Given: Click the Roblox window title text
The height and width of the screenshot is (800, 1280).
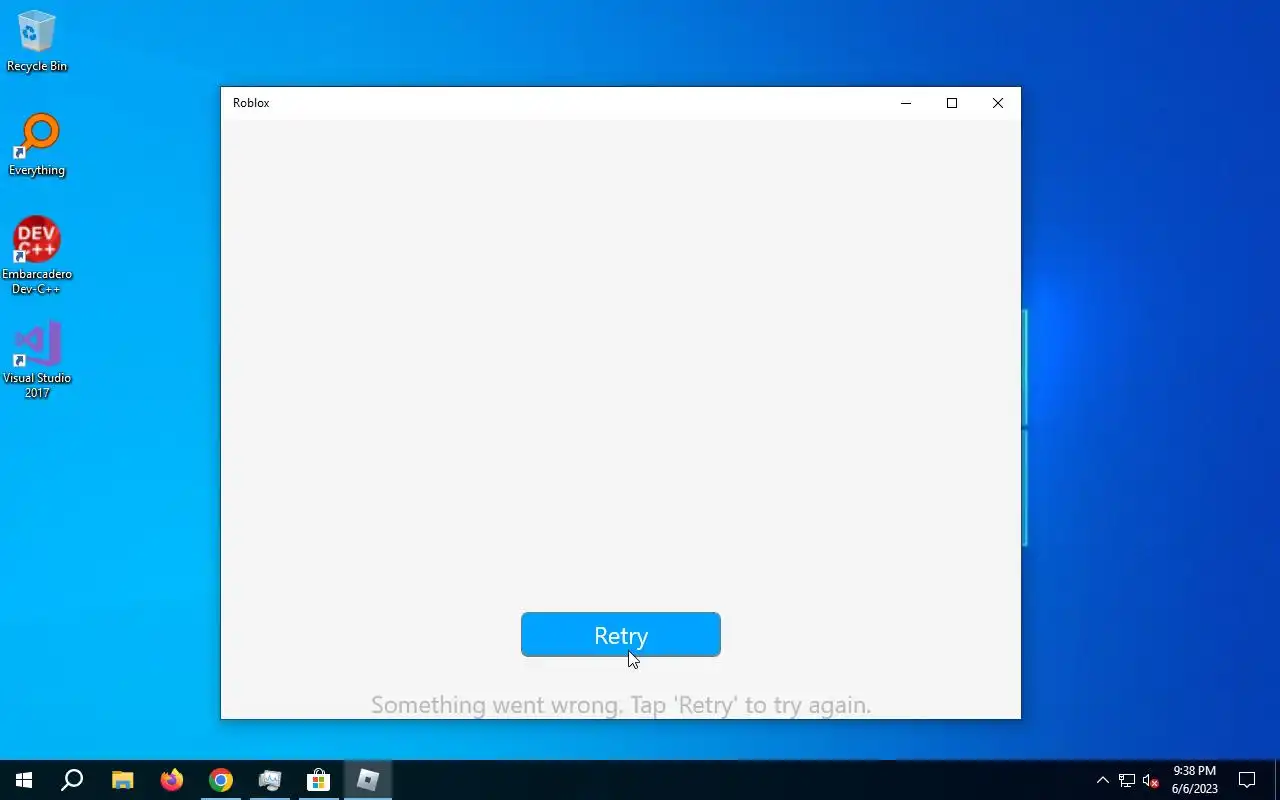Looking at the screenshot, I should tap(251, 103).
